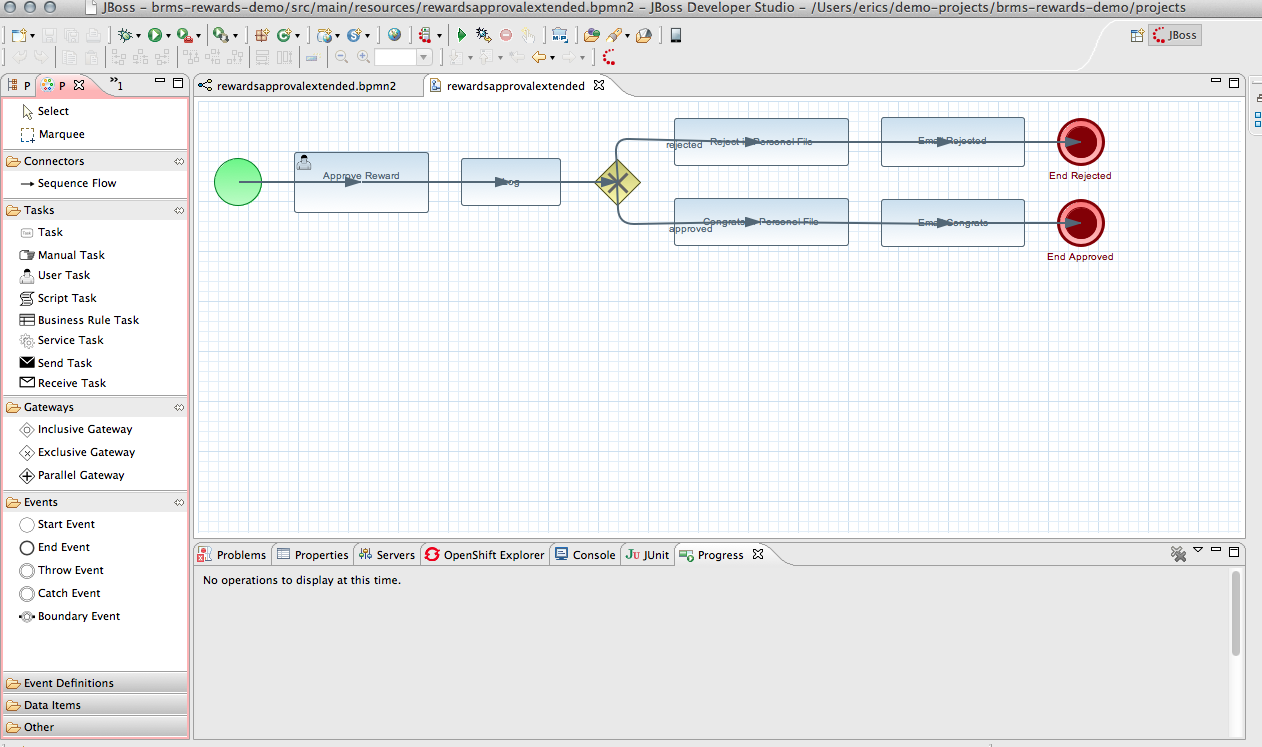This screenshot has width=1262, height=747.
Task: Click the green Run toolbar button
Action: pyautogui.click(x=155, y=35)
